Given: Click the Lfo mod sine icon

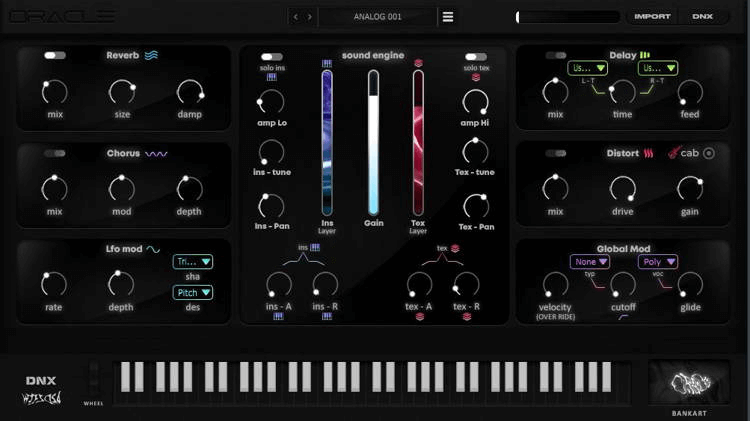Looking at the screenshot, I should point(153,249).
